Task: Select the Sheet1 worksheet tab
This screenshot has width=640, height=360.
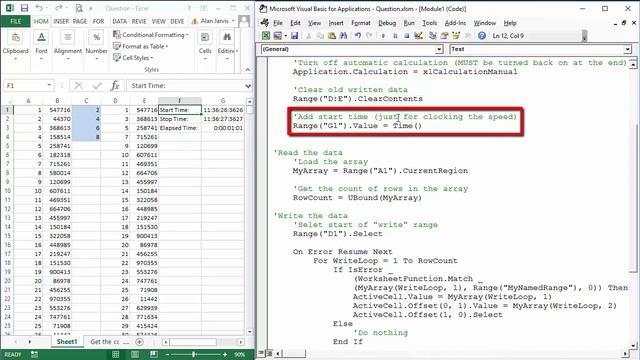Action: [67, 342]
